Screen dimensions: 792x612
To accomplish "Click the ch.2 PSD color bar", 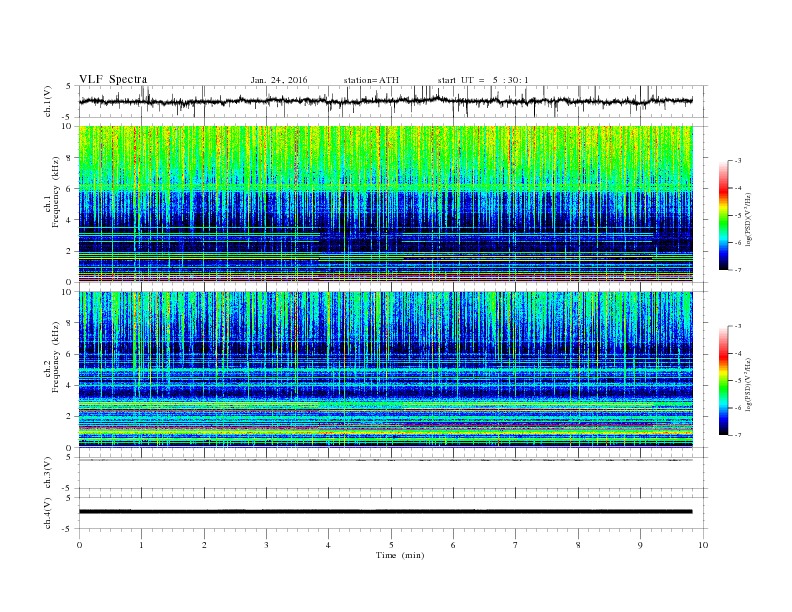I will tap(724, 380).
